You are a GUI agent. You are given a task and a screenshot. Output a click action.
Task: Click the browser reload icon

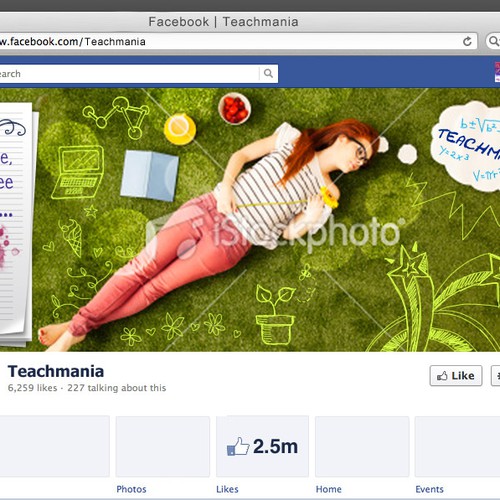(467, 42)
